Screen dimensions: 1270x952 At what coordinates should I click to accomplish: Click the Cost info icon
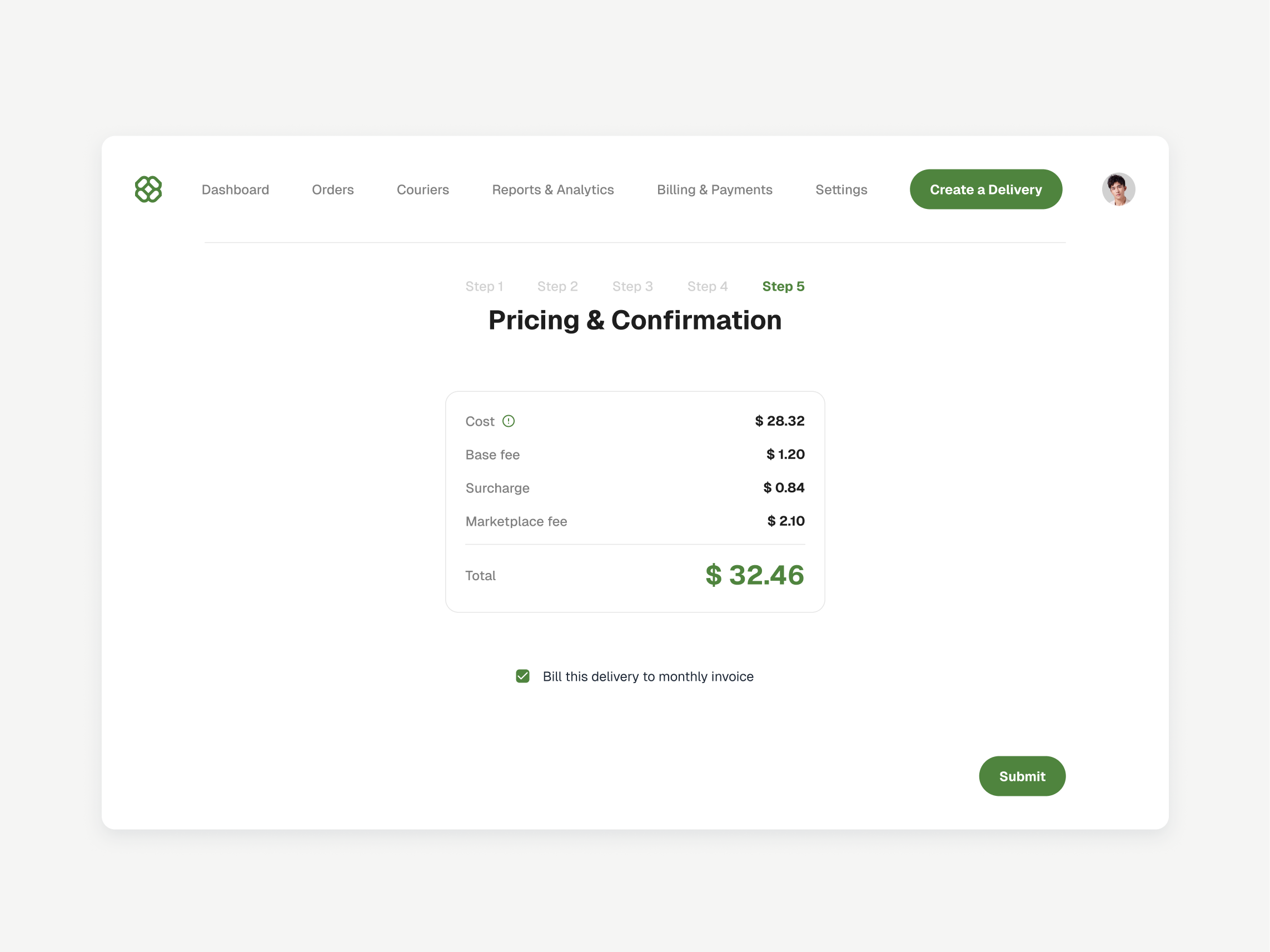tap(508, 421)
